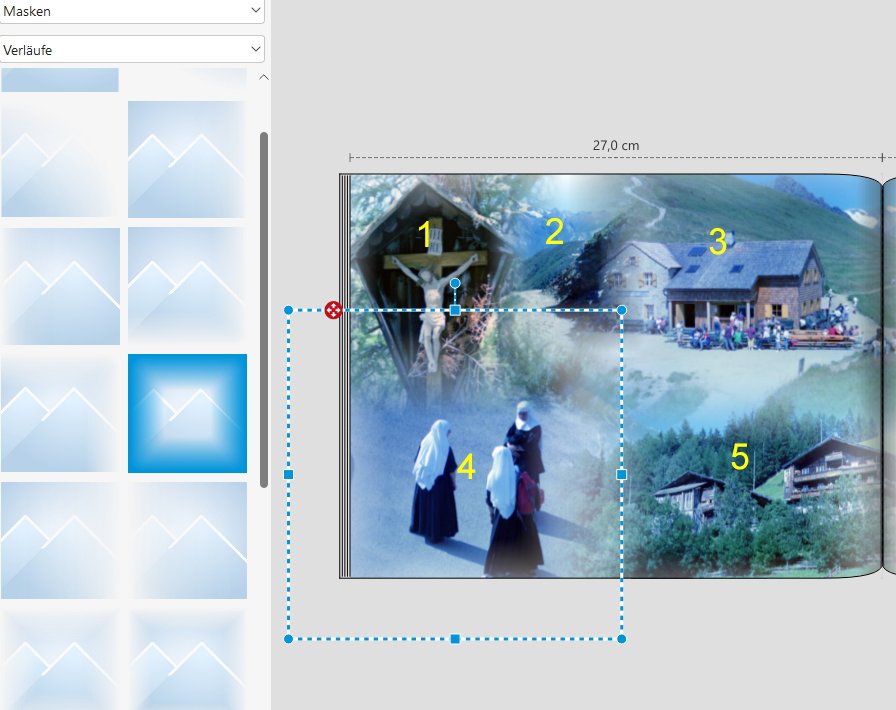Image resolution: width=896 pixels, height=710 pixels.
Task: Choose the mask thumbnail directly below the highlighted one
Action: coord(187,540)
